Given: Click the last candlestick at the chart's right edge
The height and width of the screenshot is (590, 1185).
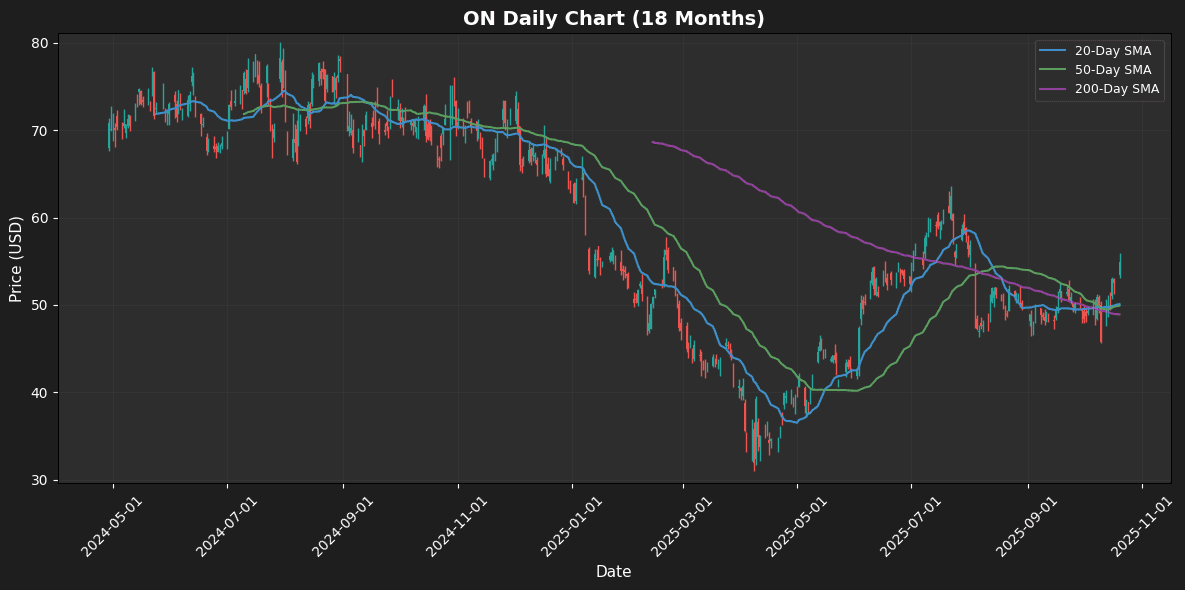Looking at the screenshot, I should [x=1119, y=266].
